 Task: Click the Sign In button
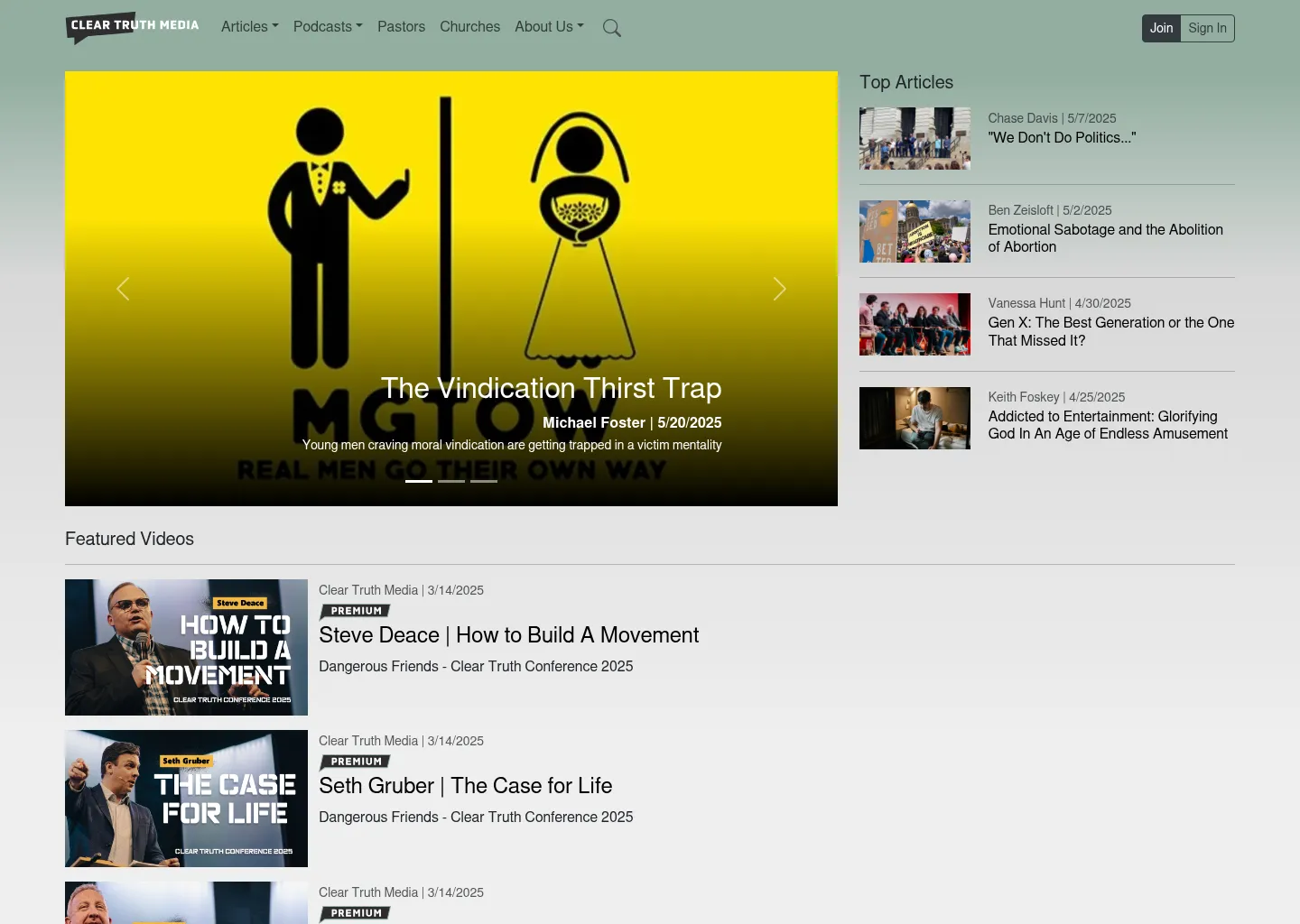[x=1207, y=28]
